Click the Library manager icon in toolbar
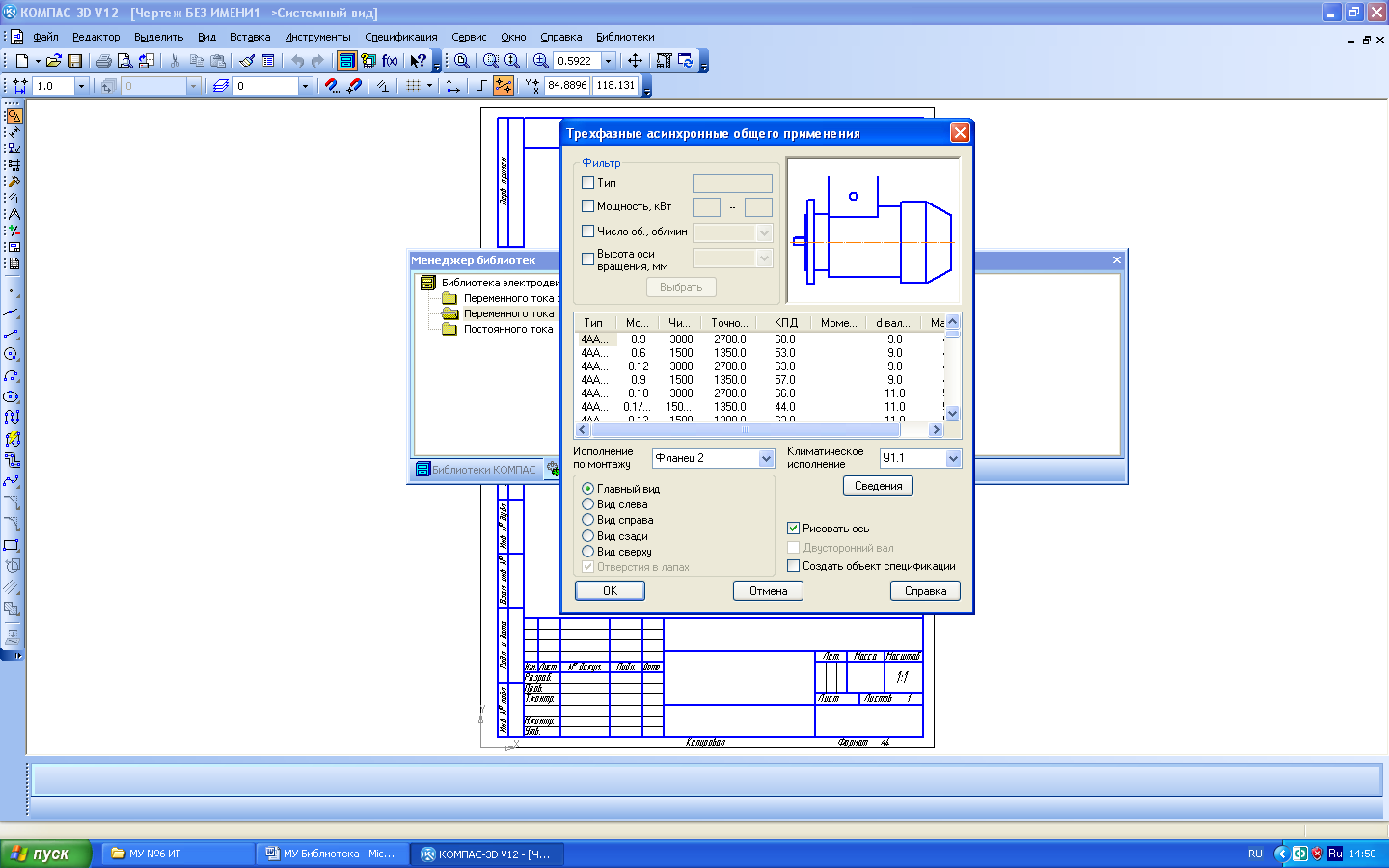Screen dimensions: 1389x868 [346, 61]
